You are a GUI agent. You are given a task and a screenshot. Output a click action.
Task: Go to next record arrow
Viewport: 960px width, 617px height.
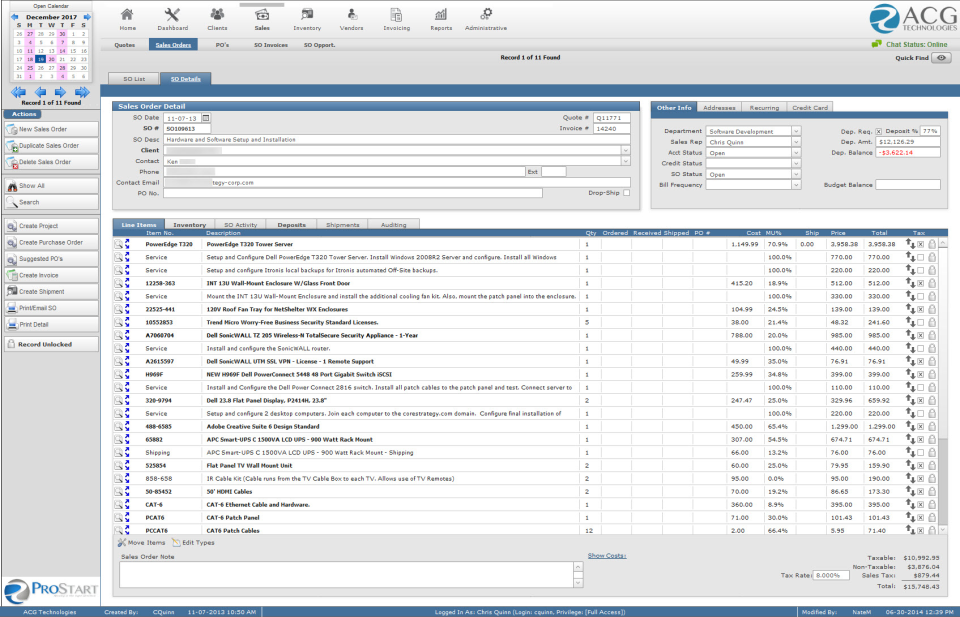click(x=61, y=92)
